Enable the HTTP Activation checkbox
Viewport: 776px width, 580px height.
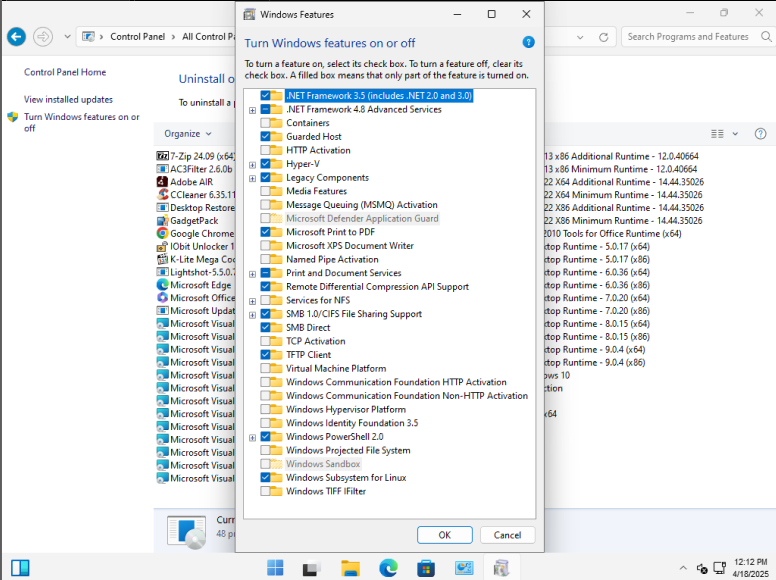click(265, 150)
